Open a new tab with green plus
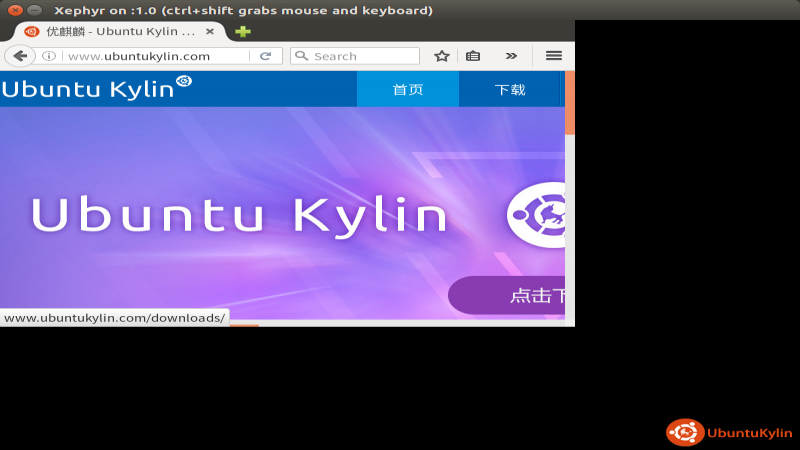 pos(243,32)
